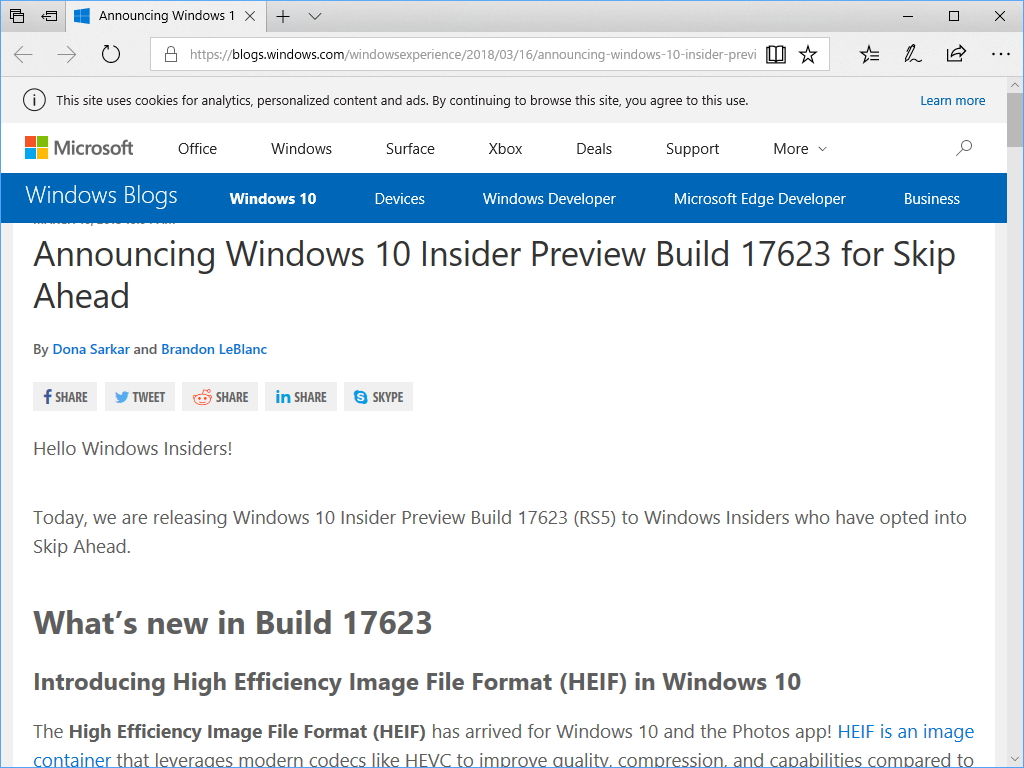Screen dimensions: 1024x768
Task: Toggle the favorites star for this page
Action: [809, 54]
